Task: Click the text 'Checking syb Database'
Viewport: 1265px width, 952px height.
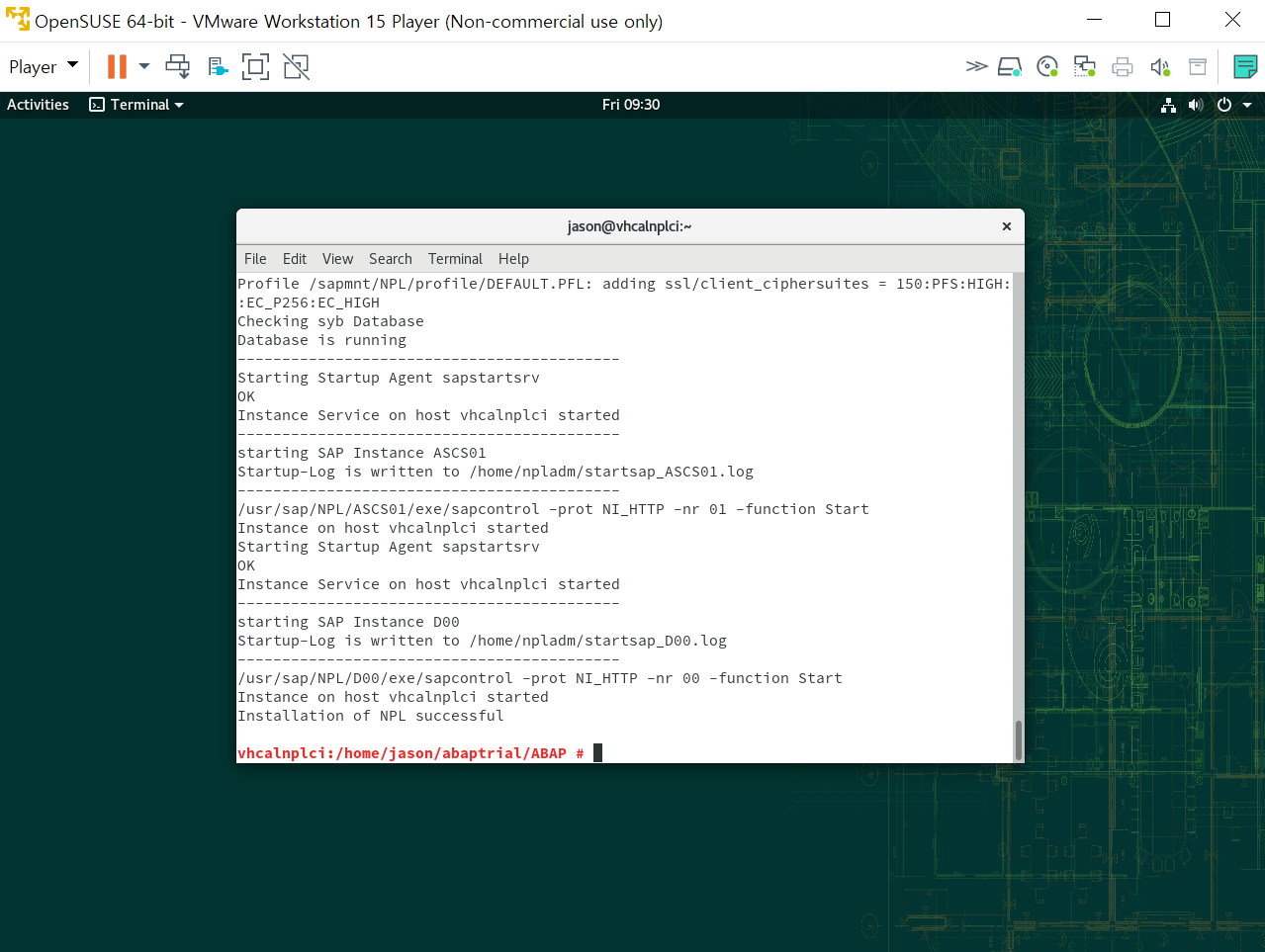Action: (330, 321)
